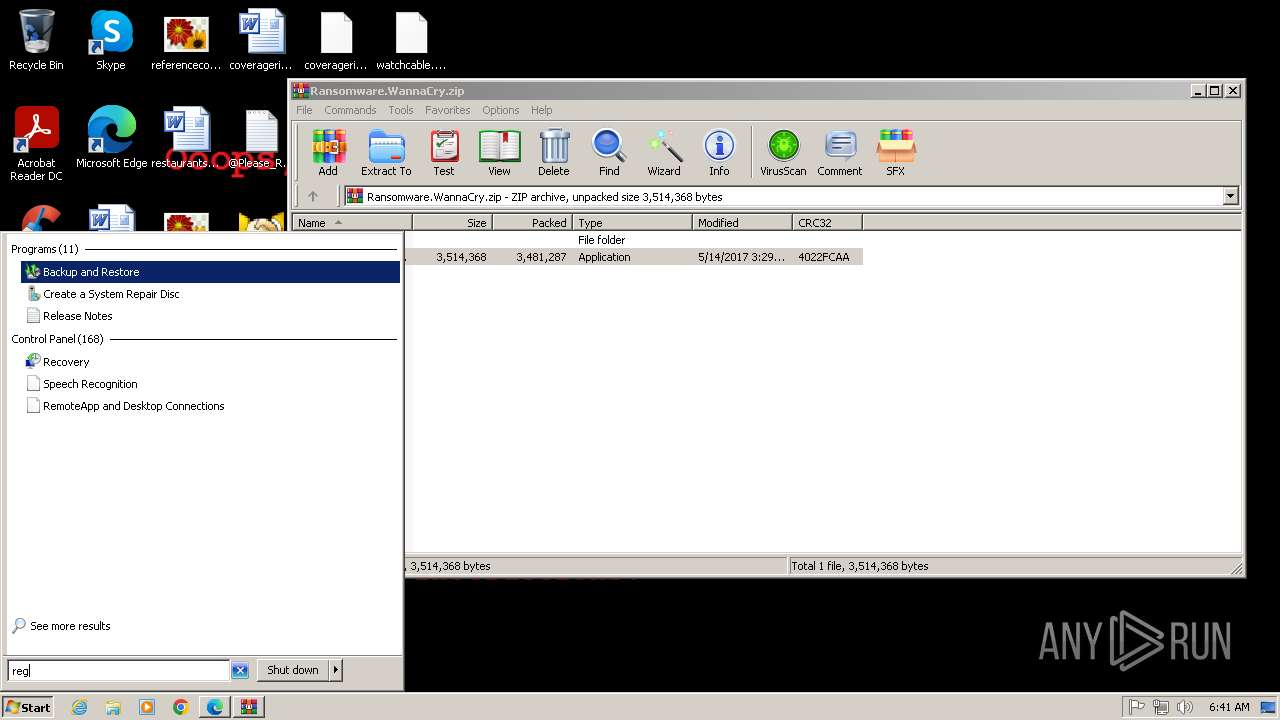Screen dimensions: 1280x720
Task: Open Microsoft Edge desktop shortcut
Action: [111, 138]
